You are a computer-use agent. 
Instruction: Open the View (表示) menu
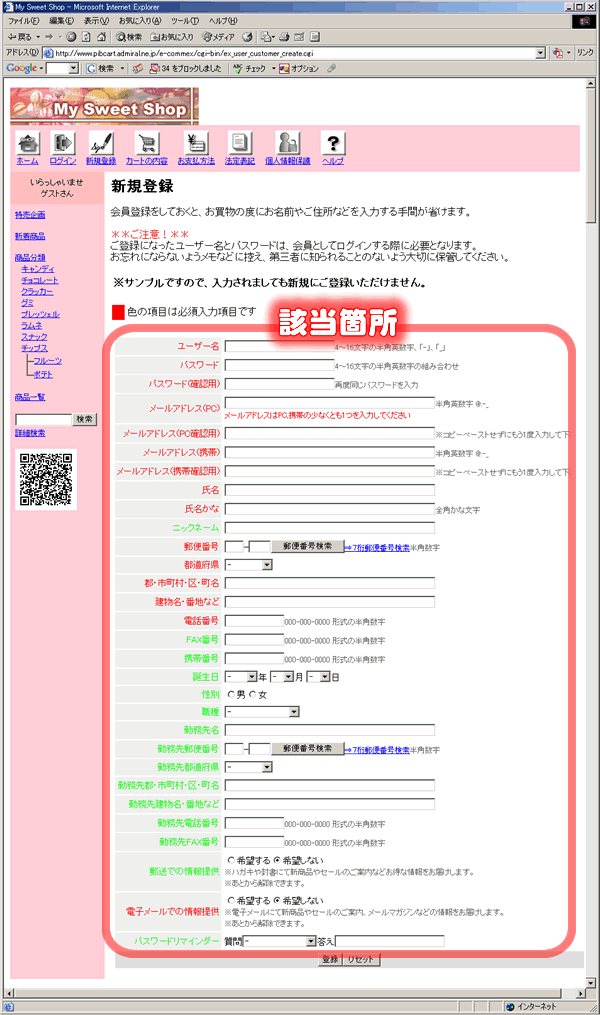pyautogui.click(x=96, y=21)
